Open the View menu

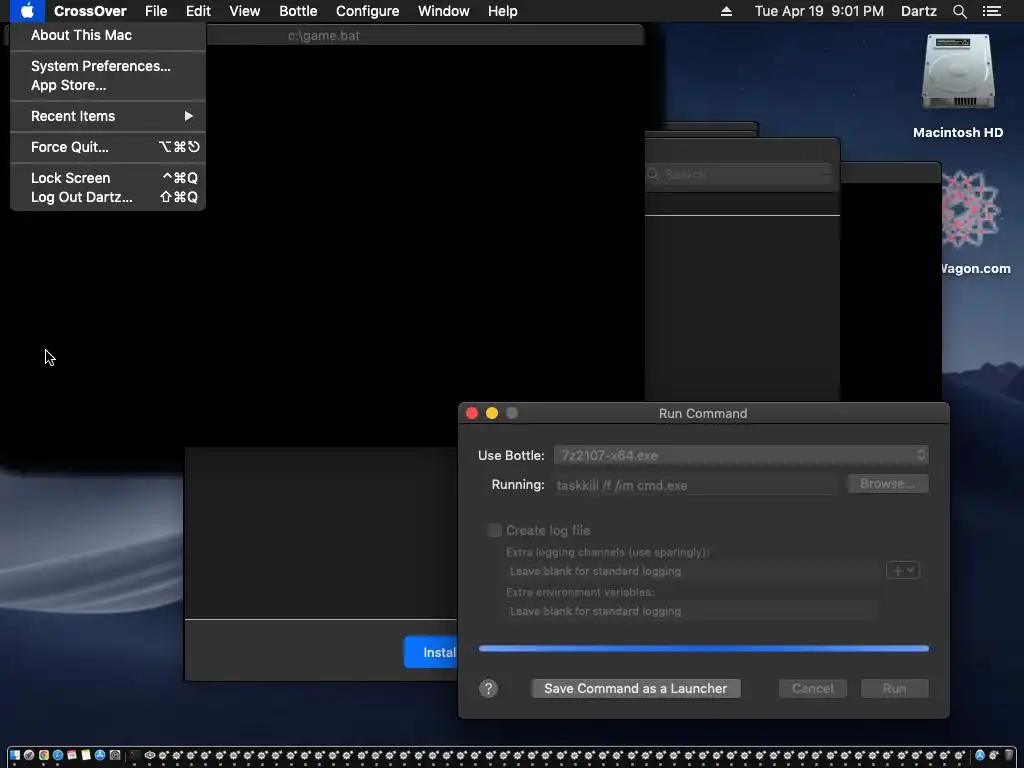point(244,11)
